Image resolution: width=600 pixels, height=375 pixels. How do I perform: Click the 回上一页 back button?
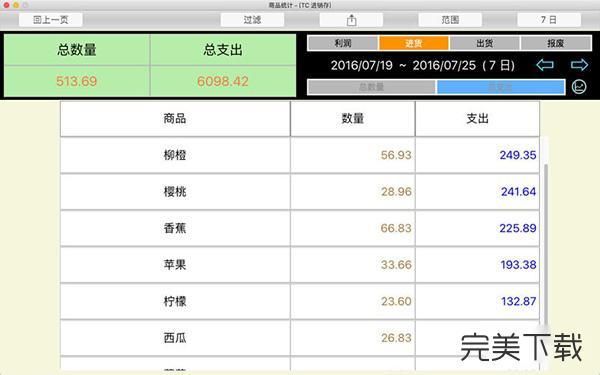(x=51, y=20)
